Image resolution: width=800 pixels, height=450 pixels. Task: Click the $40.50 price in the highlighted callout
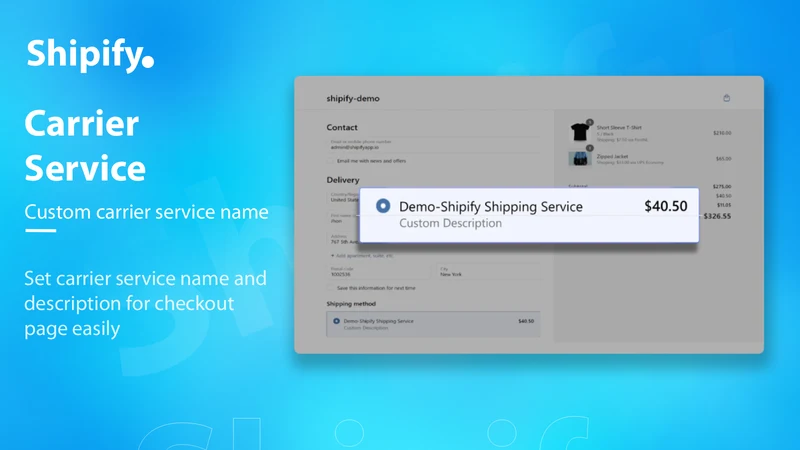tap(665, 206)
